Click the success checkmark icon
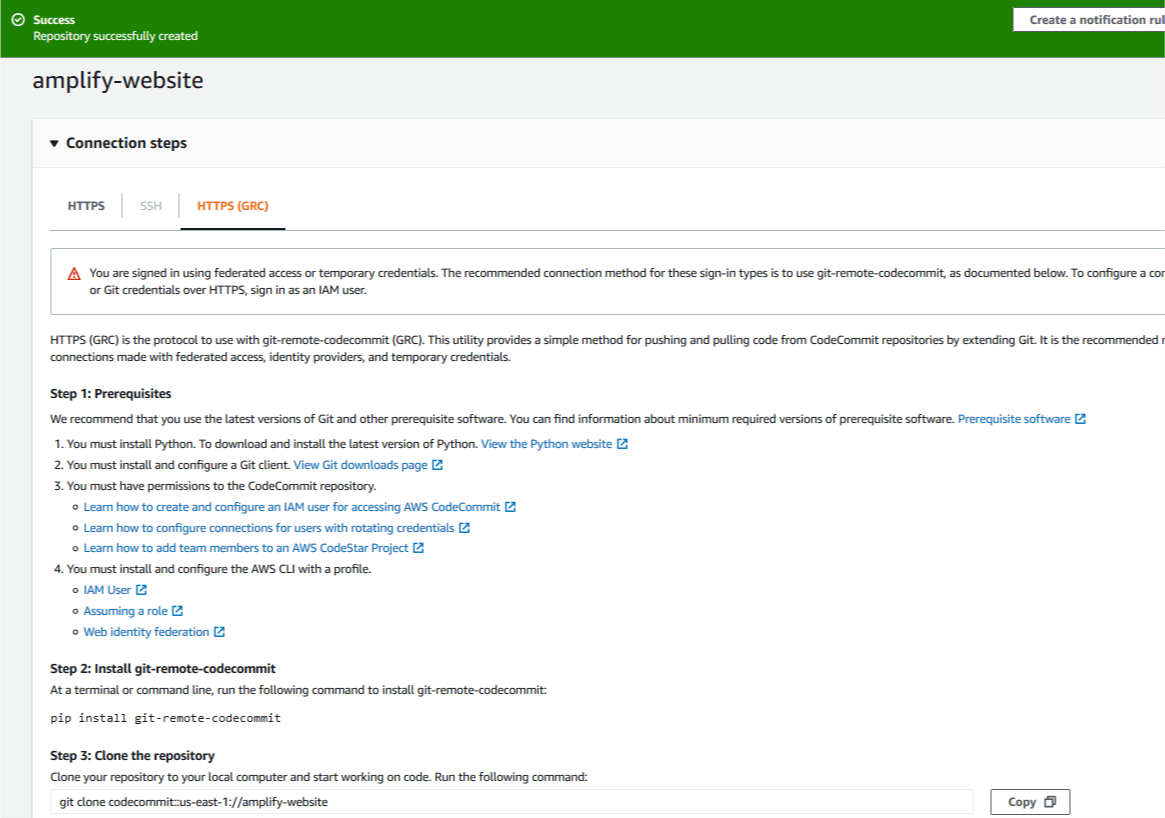This screenshot has height=818, width=1165. (18, 19)
